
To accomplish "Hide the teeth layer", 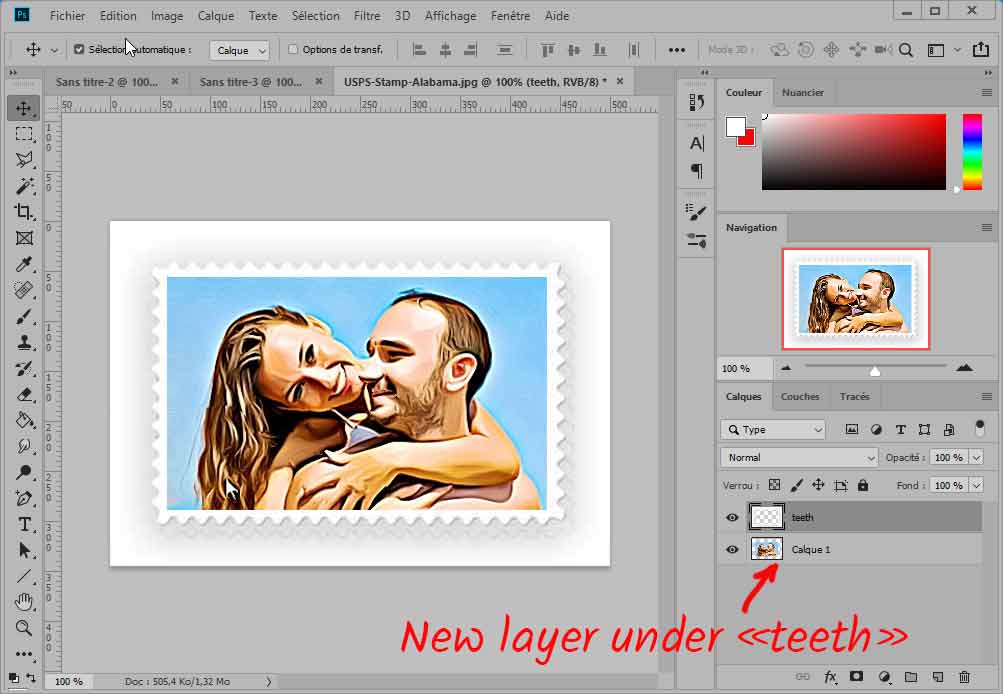I will pos(732,517).
